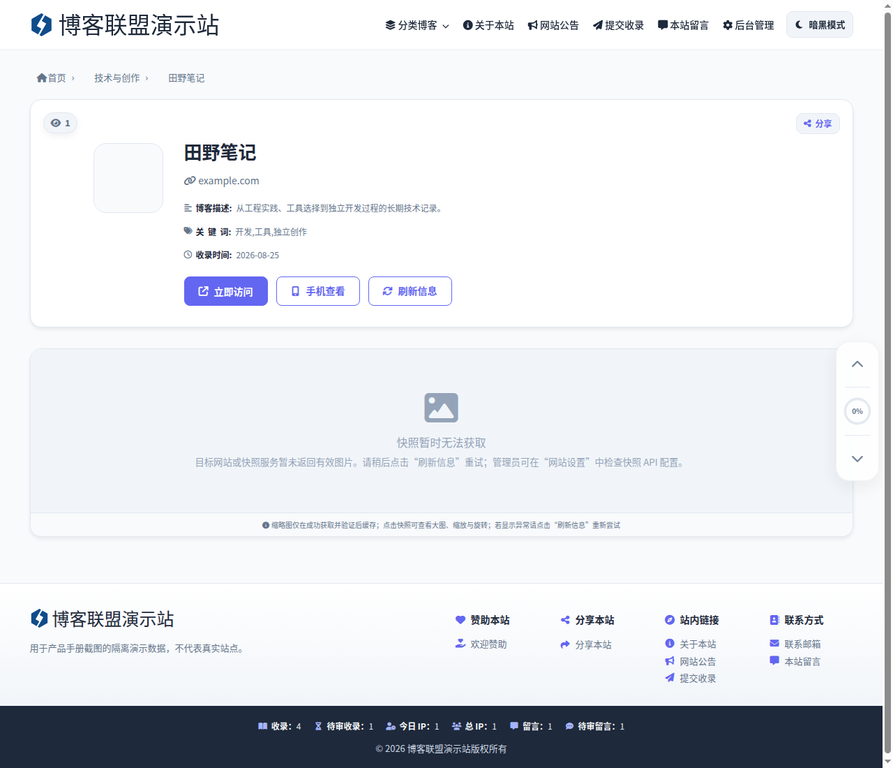Screen dimensions: 893x768
Task: Click the 赞助本站 heart icon
Action: point(460,620)
